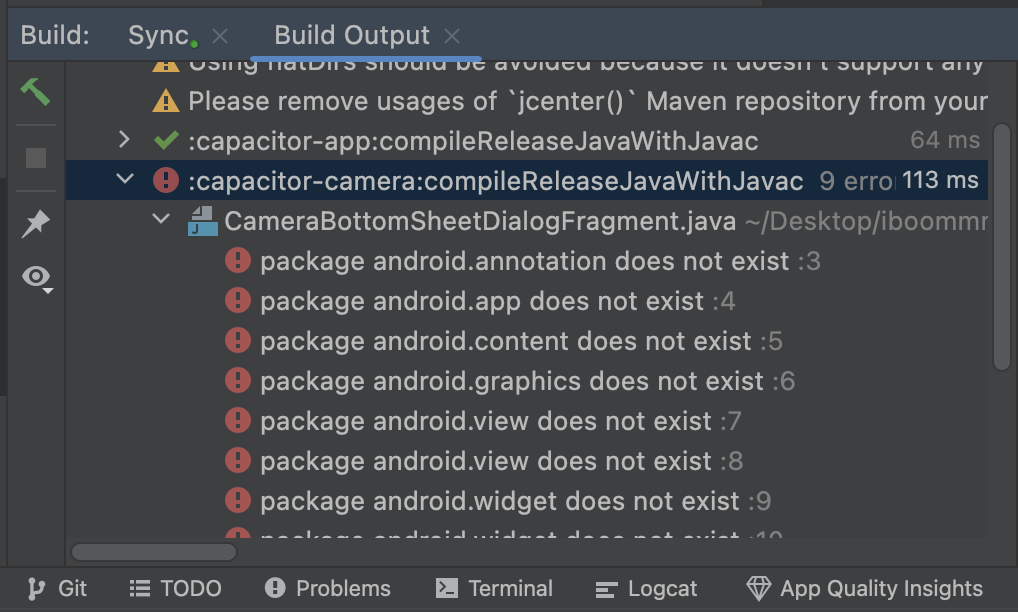The height and width of the screenshot is (612, 1018).
Task: Collapse capacitor-camera compileReleaseJavaWithJavac node
Action: [x=125, y=178]
